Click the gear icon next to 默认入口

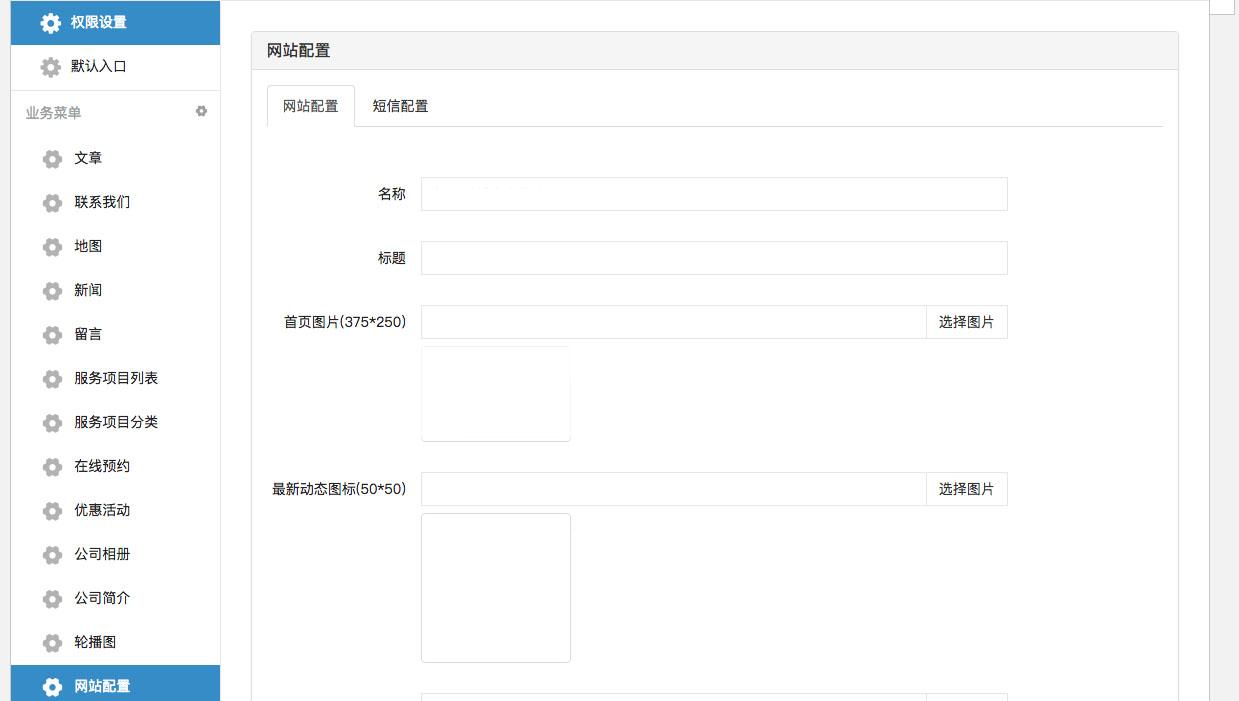coord(51,67)
